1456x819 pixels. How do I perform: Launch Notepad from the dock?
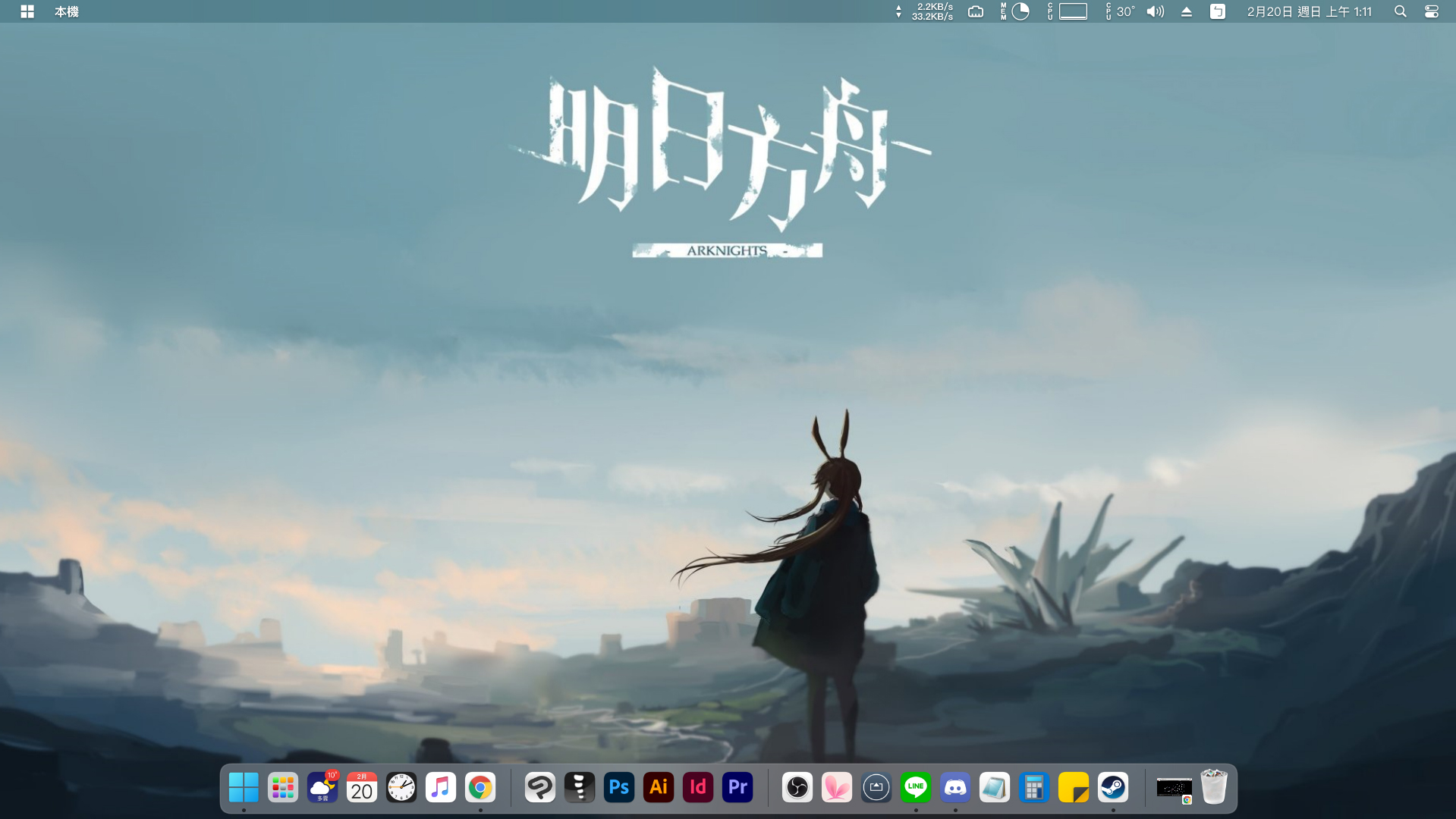(995, 788)
